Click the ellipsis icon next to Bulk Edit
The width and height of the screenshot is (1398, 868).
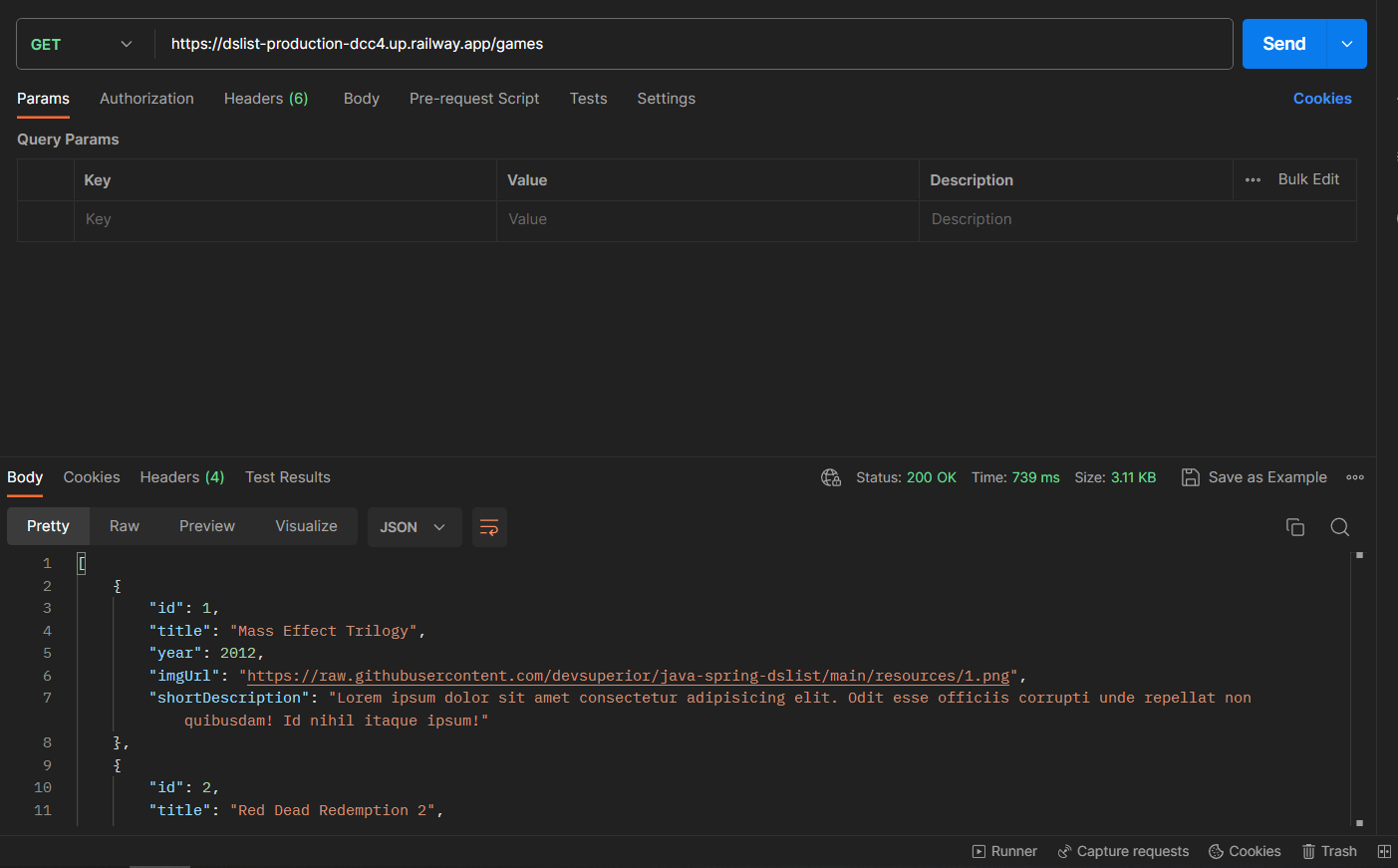[x=1253, y=179]
